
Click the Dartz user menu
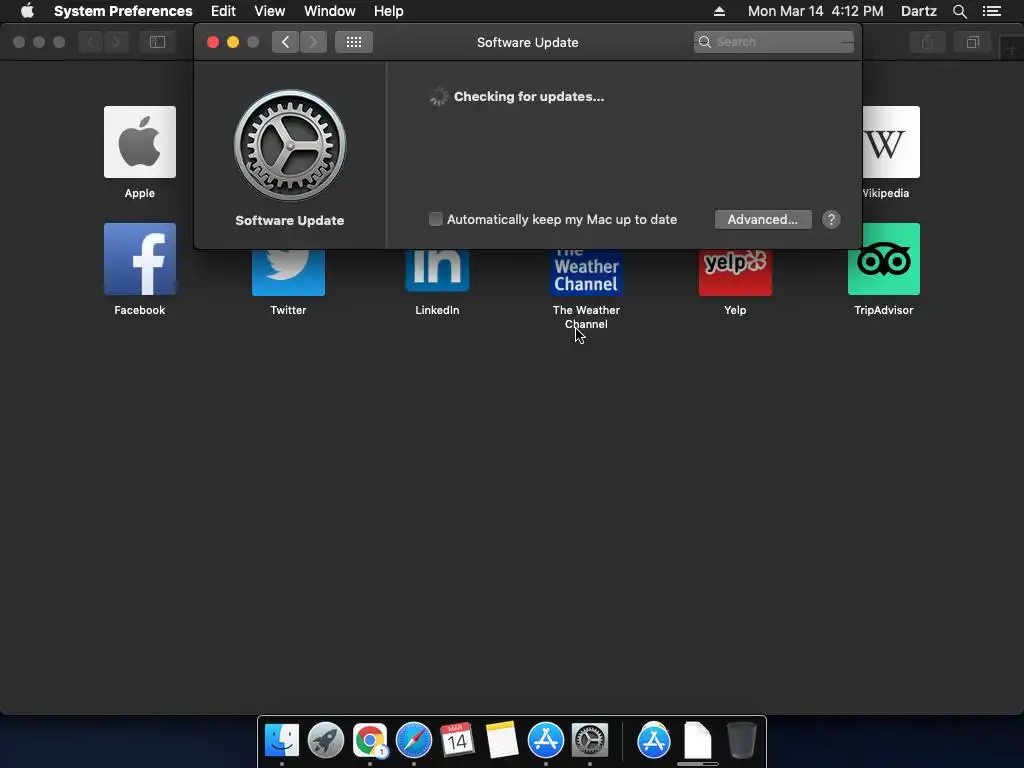pos(918,11)
